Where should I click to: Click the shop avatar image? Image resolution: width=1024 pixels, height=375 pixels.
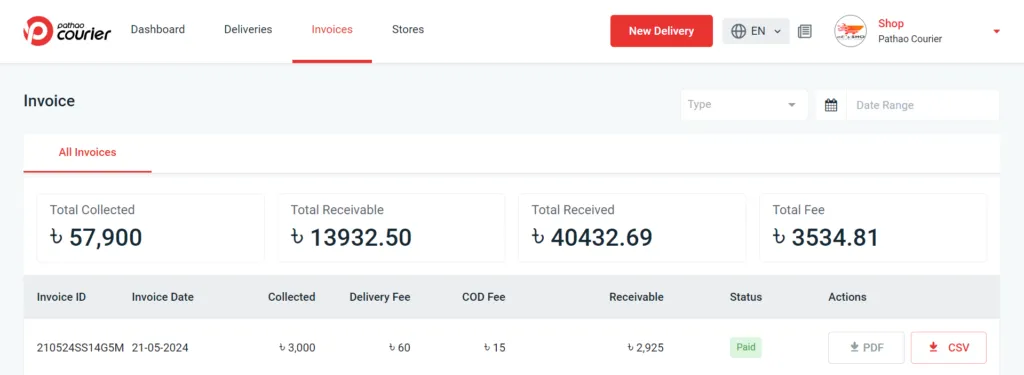coord(850,31)
